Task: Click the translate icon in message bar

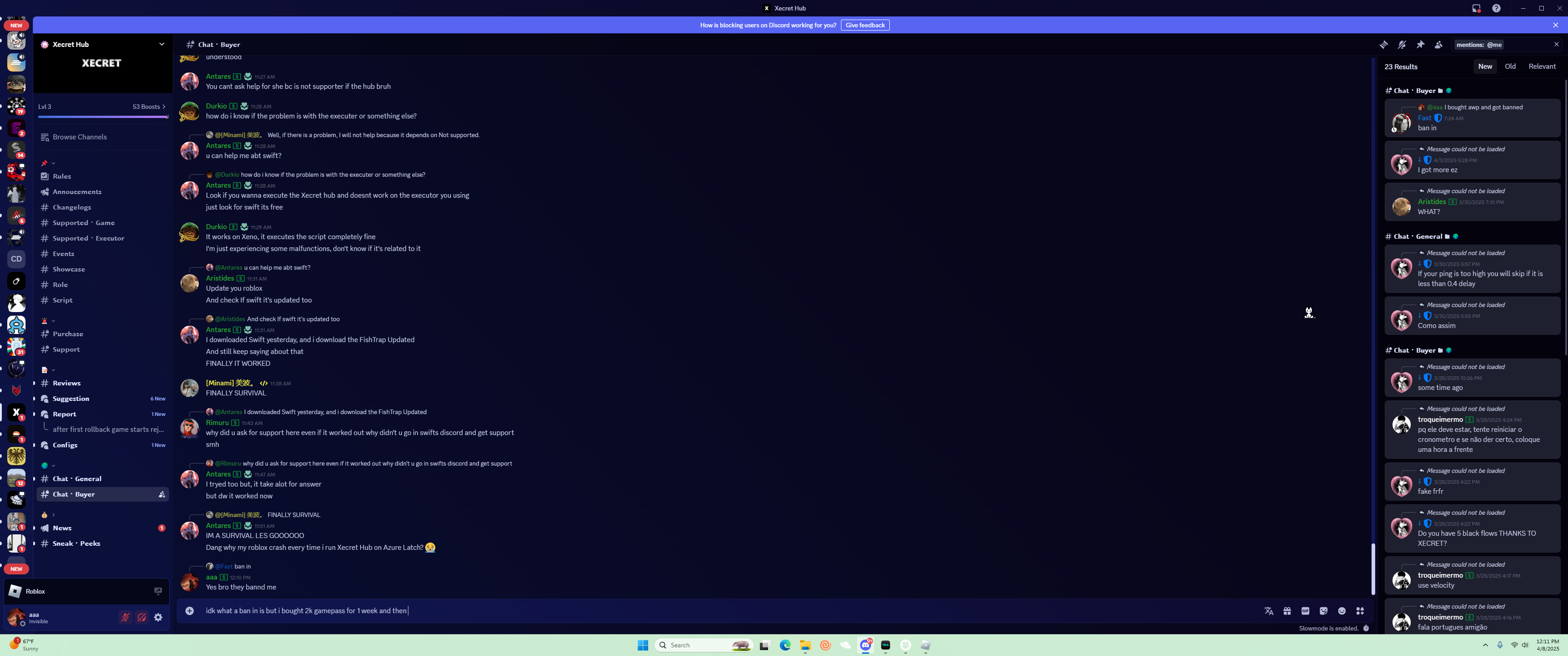Action: tap(1269, 611)
